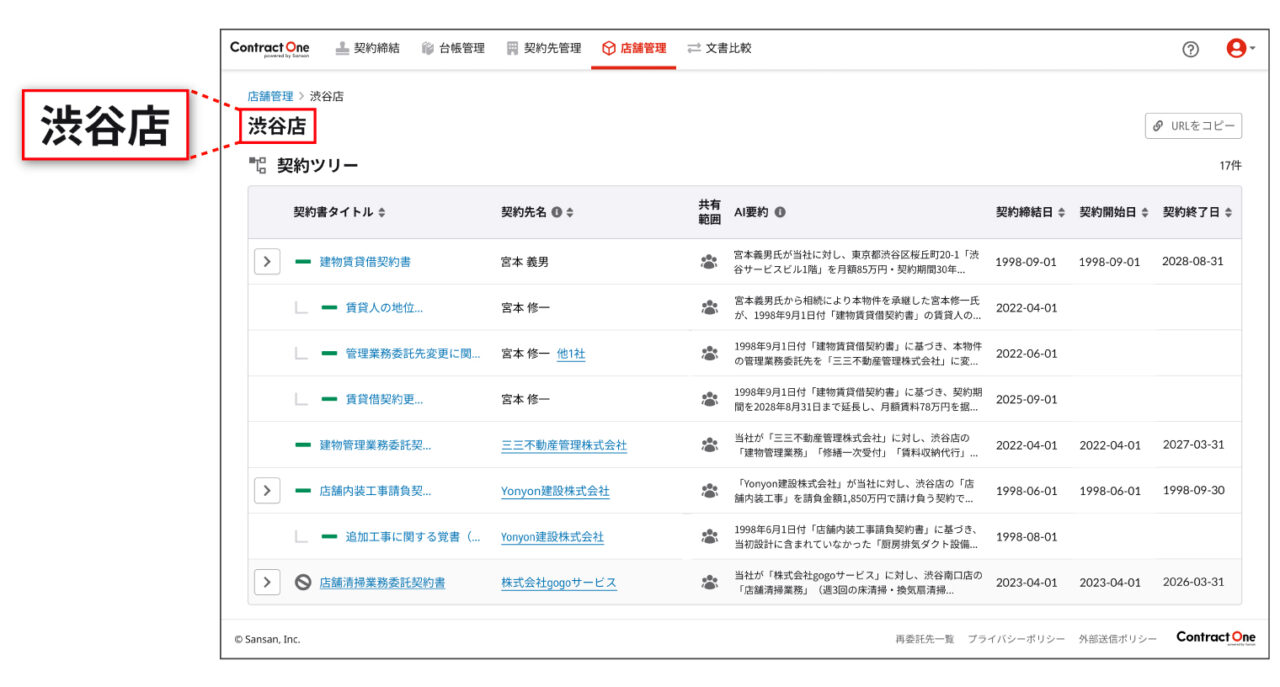The height and width of the screenshot is (687, 1280).
Task: Open the help question mark icon
Action: click(x=1190, y=48)
